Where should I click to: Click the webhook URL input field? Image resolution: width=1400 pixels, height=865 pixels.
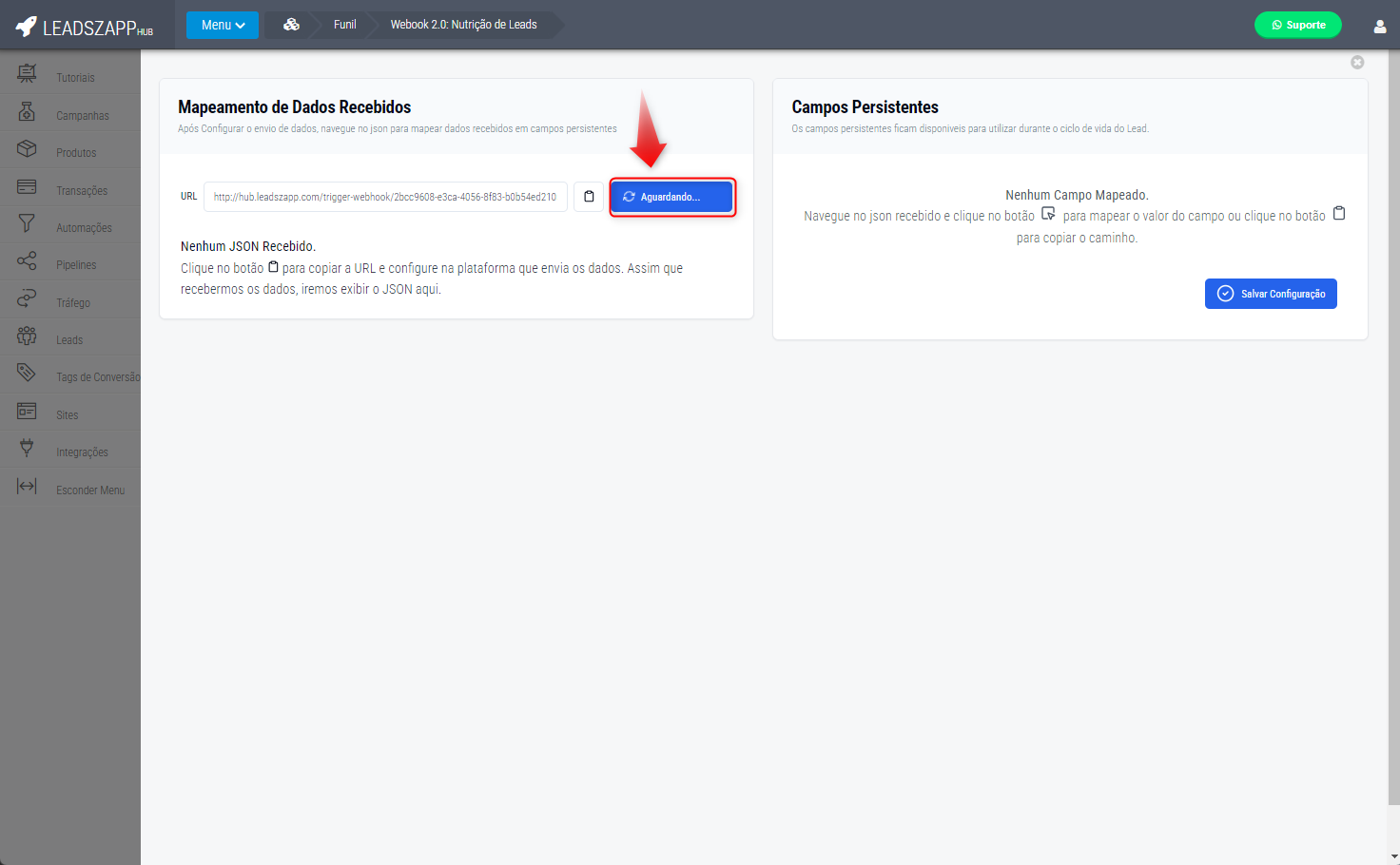tap(385, 197)
